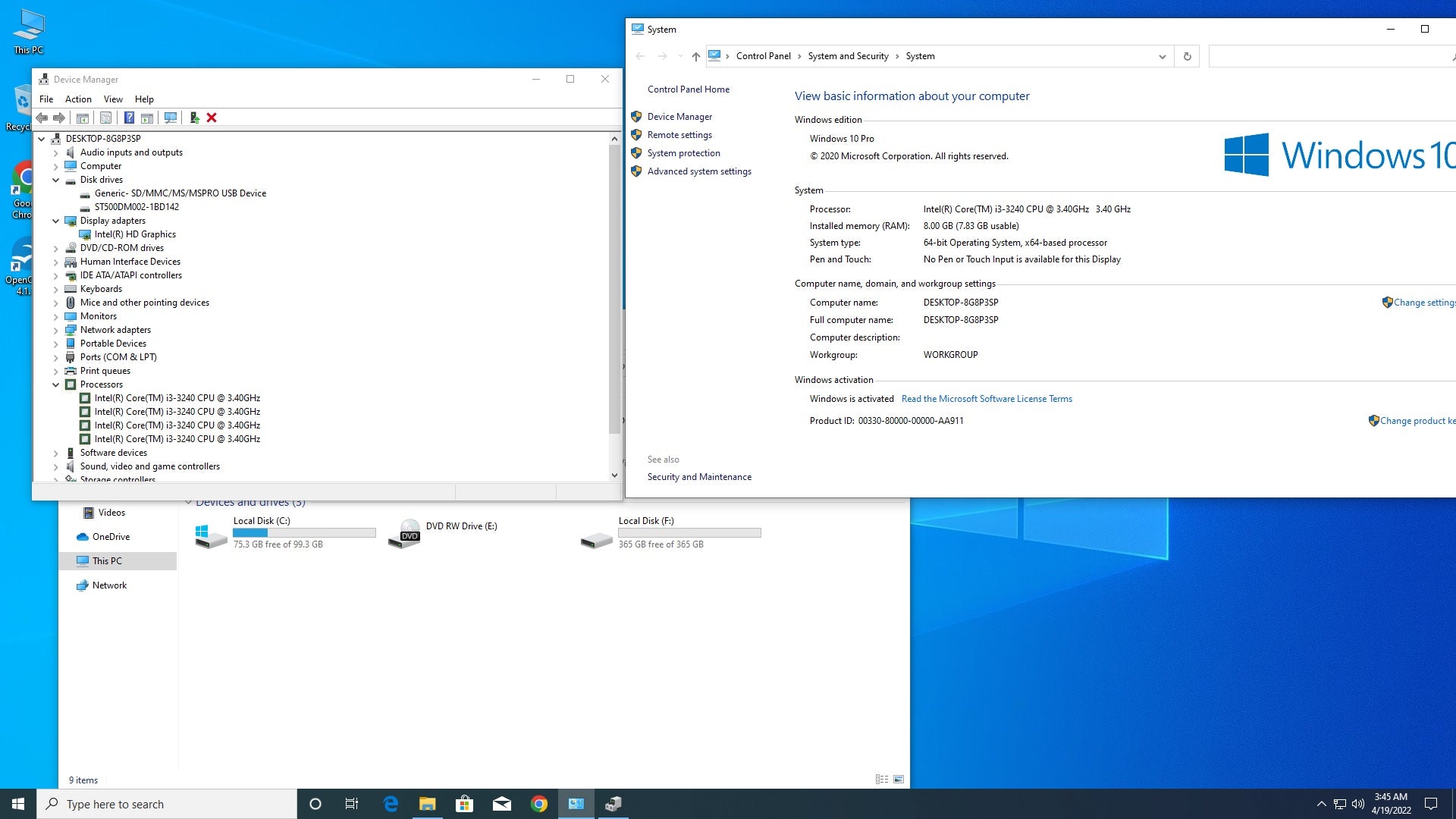The width and height of the screenshot is (1456, 819).
Task: Select Advanced system settings in sidebar
Action: tap(698, 171)
